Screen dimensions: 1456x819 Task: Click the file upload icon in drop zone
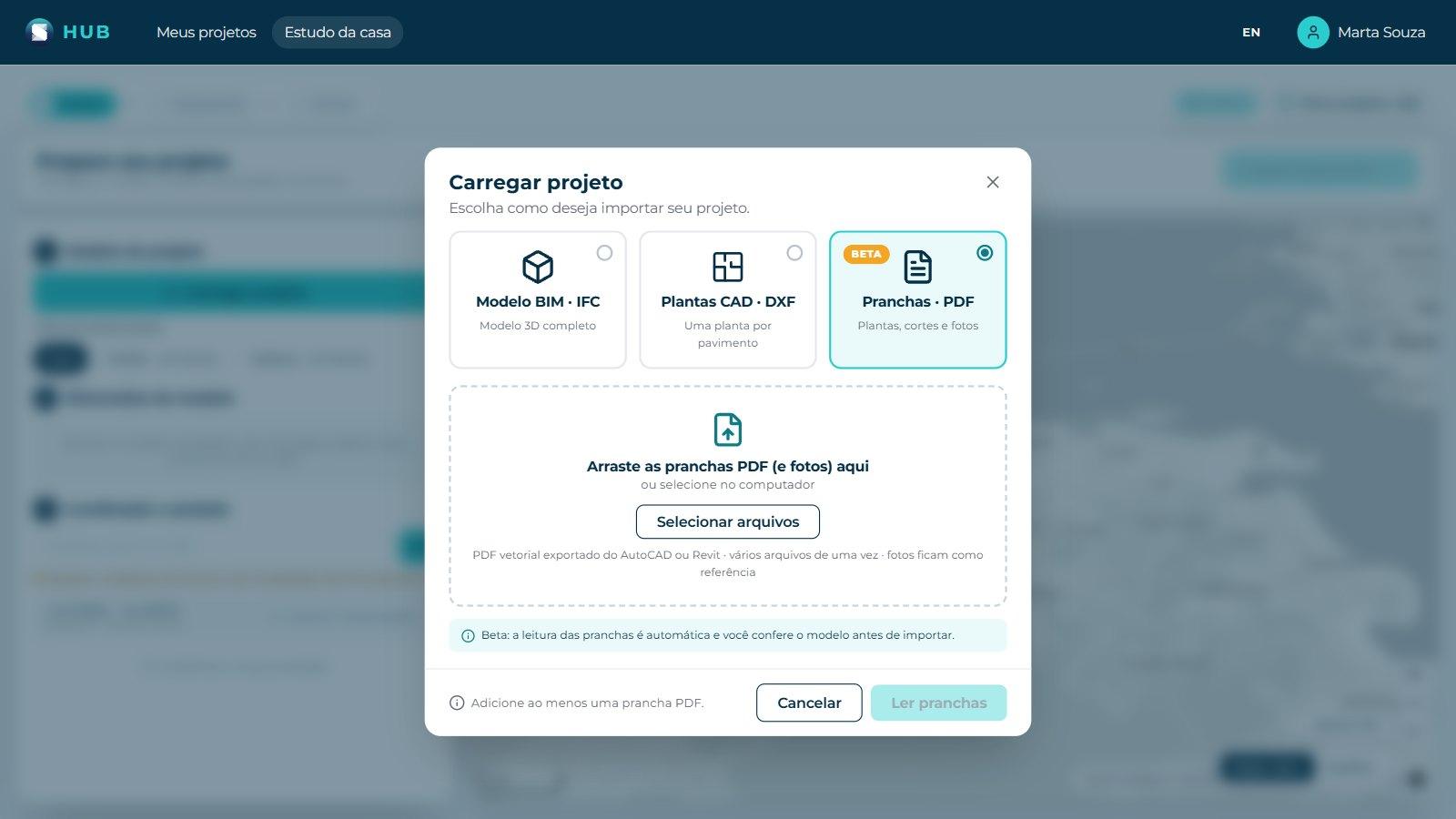(x=728, y=430)
